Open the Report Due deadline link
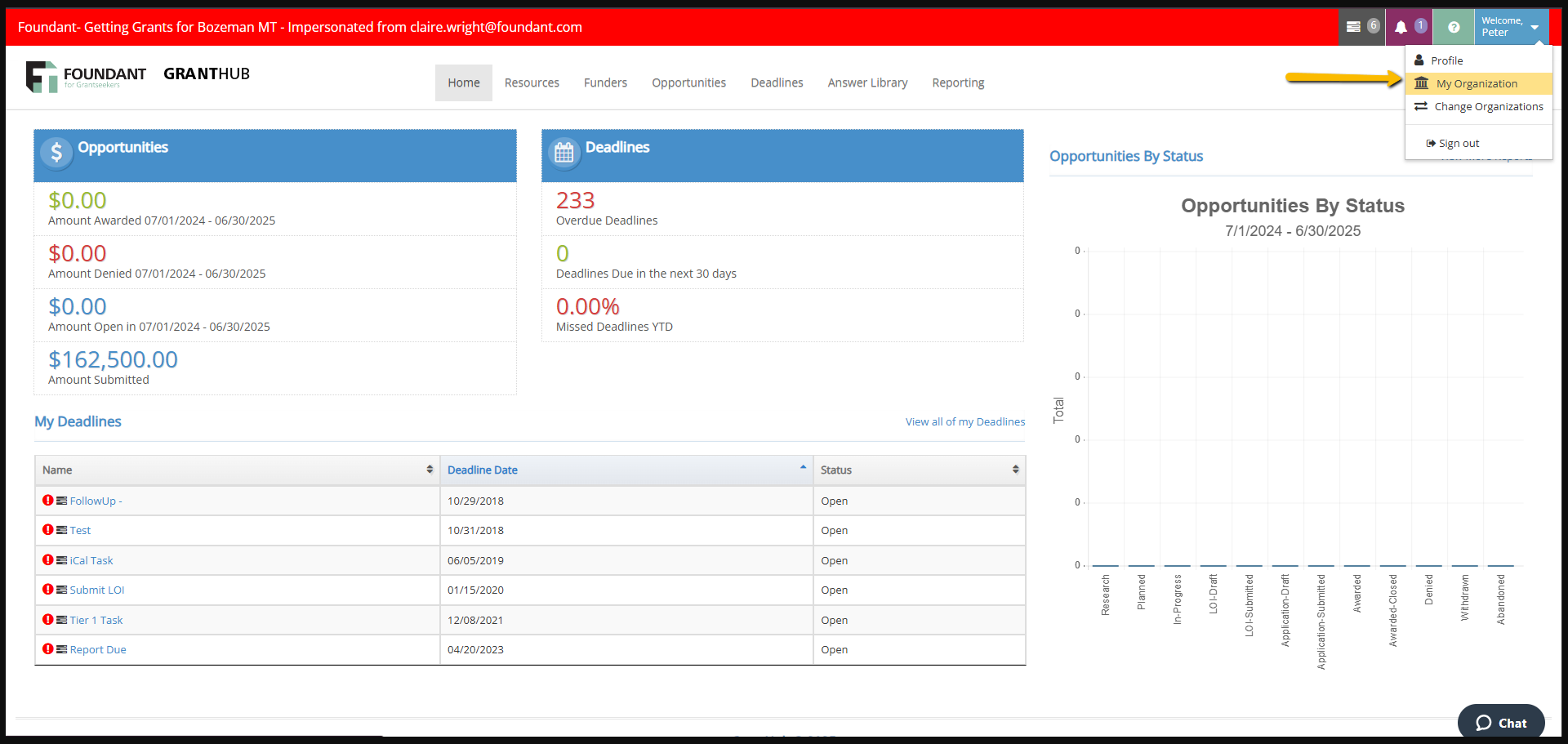The width and height of the screenshot is (1568, 744). (98, 649)
